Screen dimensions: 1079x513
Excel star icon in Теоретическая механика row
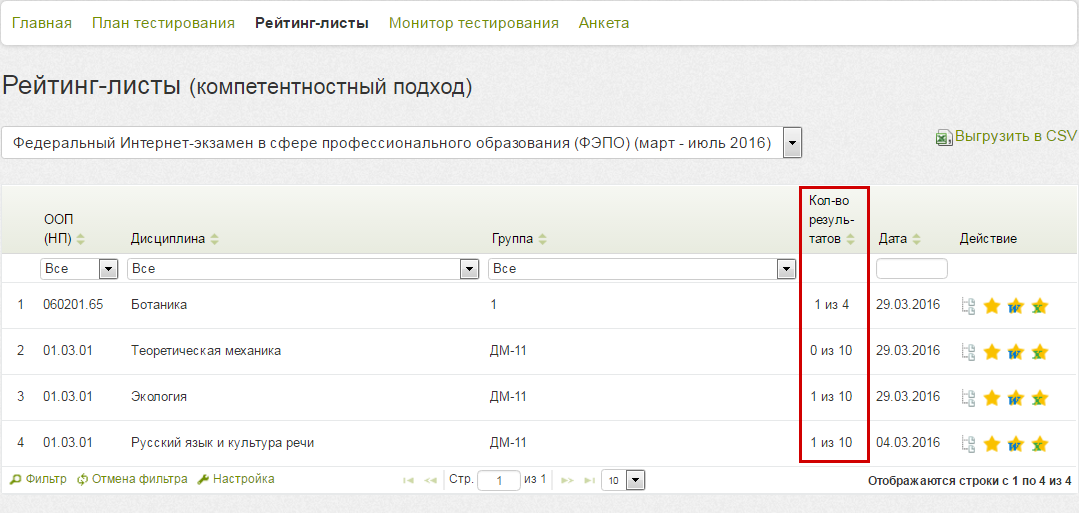1040,352
